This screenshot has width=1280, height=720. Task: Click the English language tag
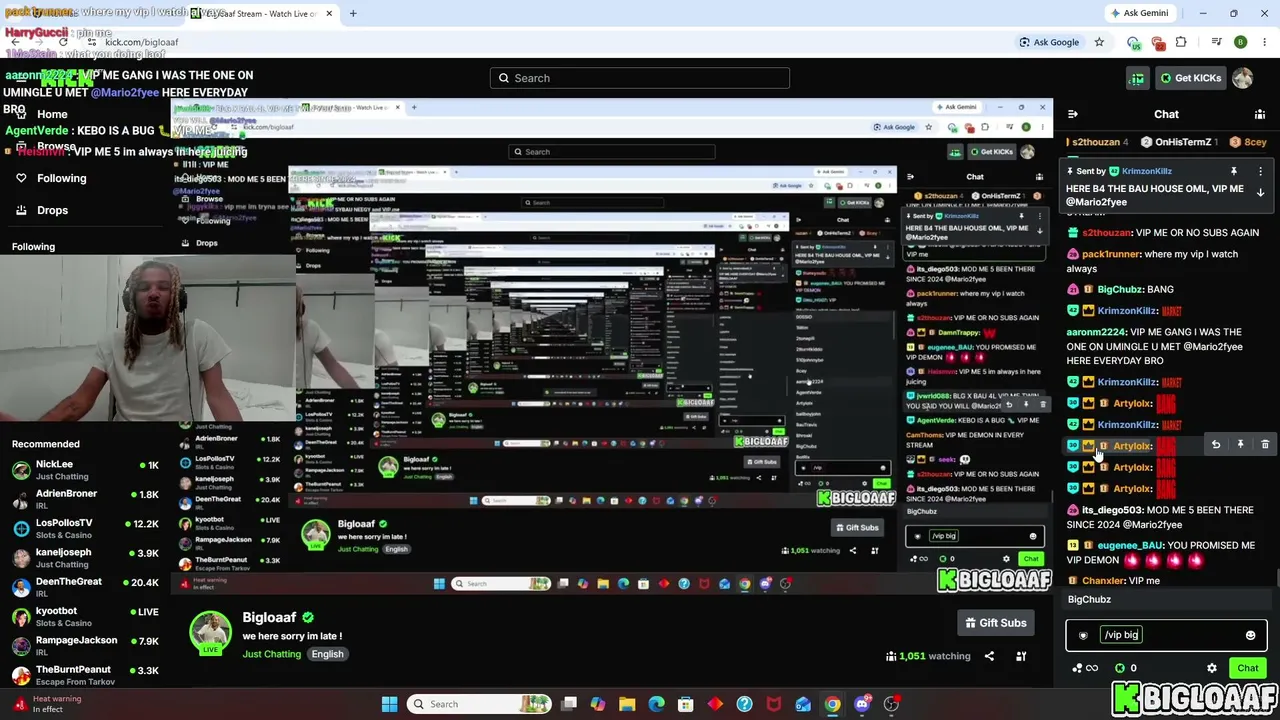tap(327, 654)
